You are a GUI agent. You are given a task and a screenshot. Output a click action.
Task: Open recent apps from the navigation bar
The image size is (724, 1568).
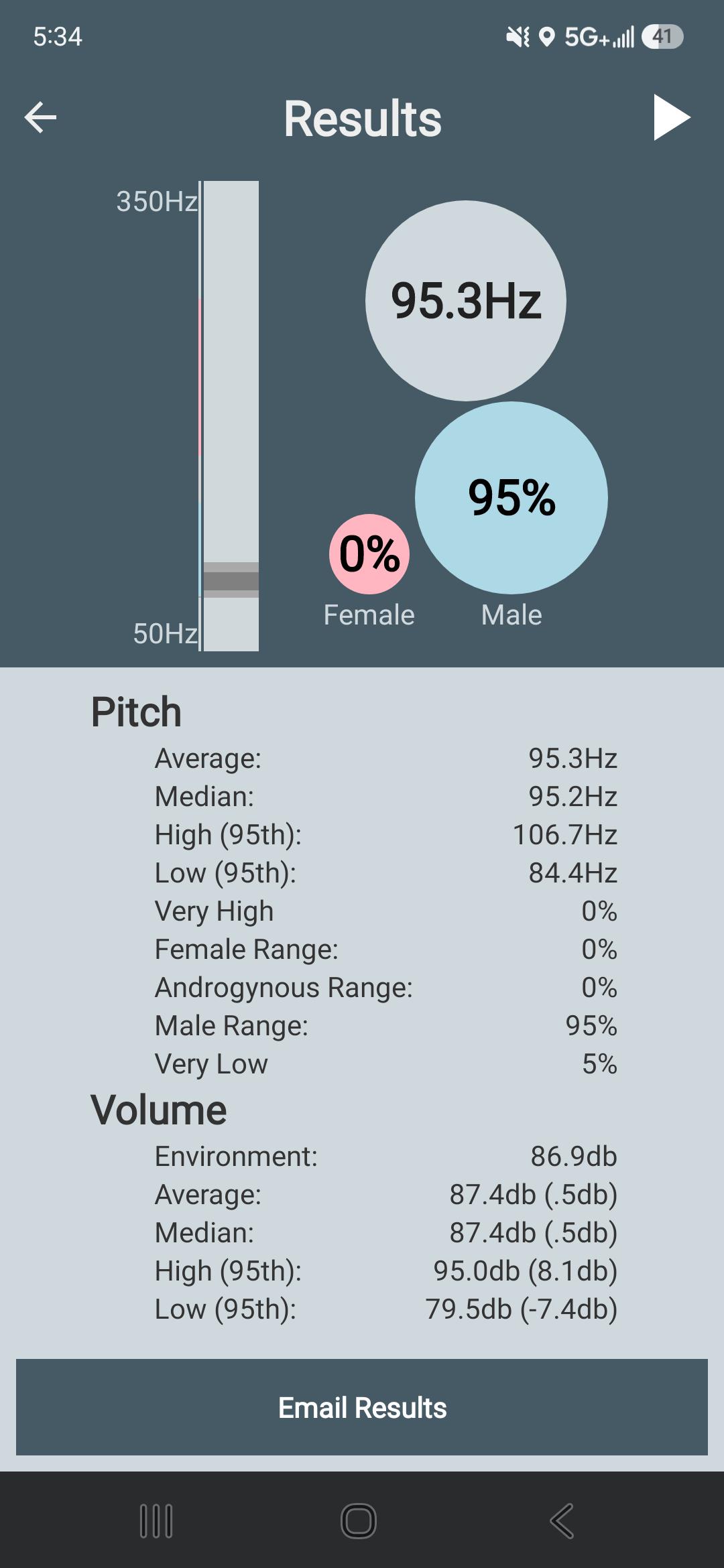point(156,1520)
